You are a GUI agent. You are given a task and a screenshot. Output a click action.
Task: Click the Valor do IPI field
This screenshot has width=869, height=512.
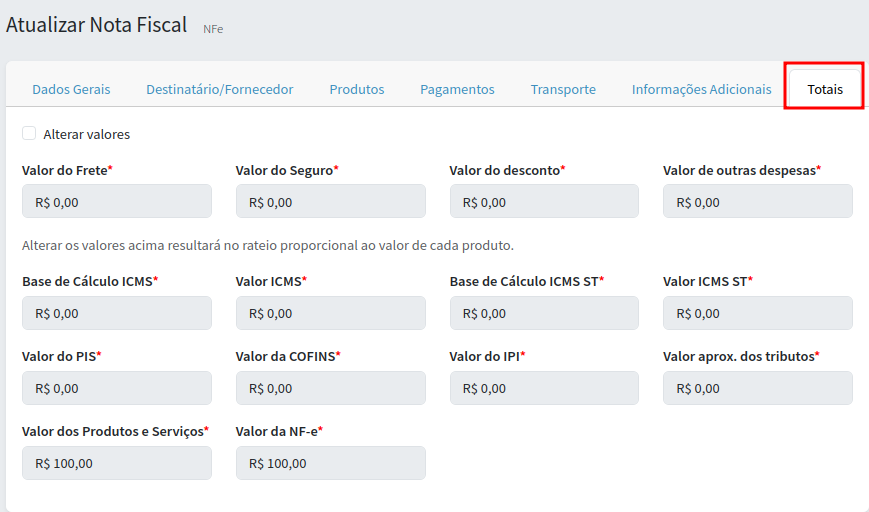(544, 388)
